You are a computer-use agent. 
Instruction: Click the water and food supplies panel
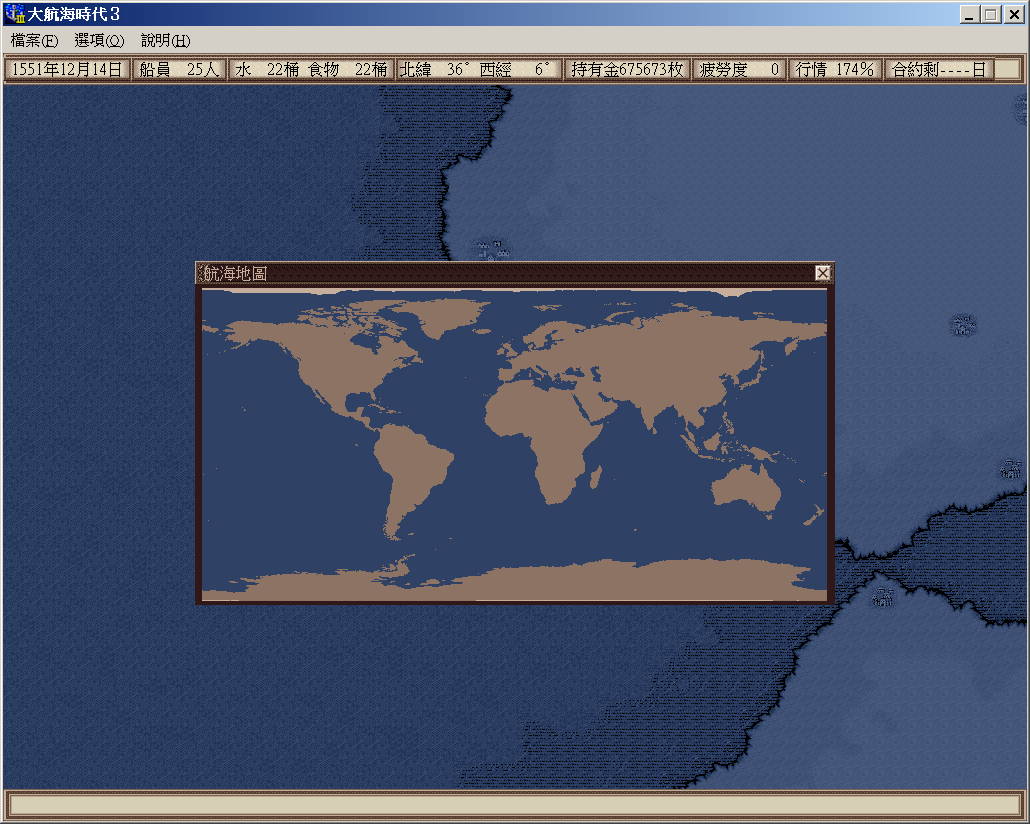[x=311, y=69]
